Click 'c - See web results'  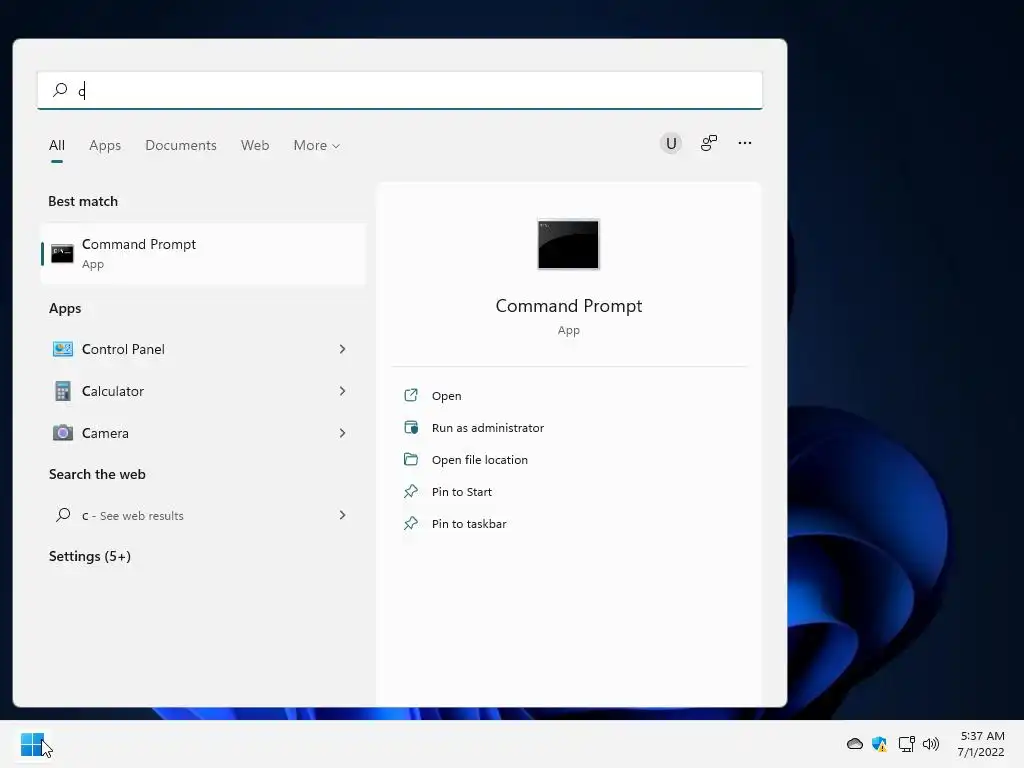(x=133, y=516)
